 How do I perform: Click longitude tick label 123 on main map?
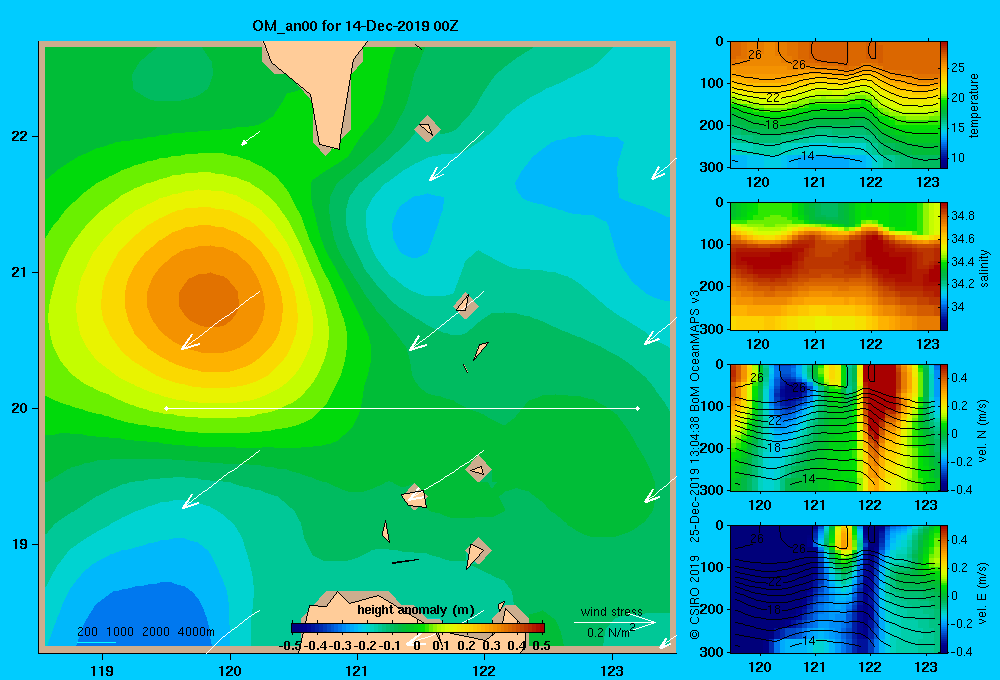(612, 670)
